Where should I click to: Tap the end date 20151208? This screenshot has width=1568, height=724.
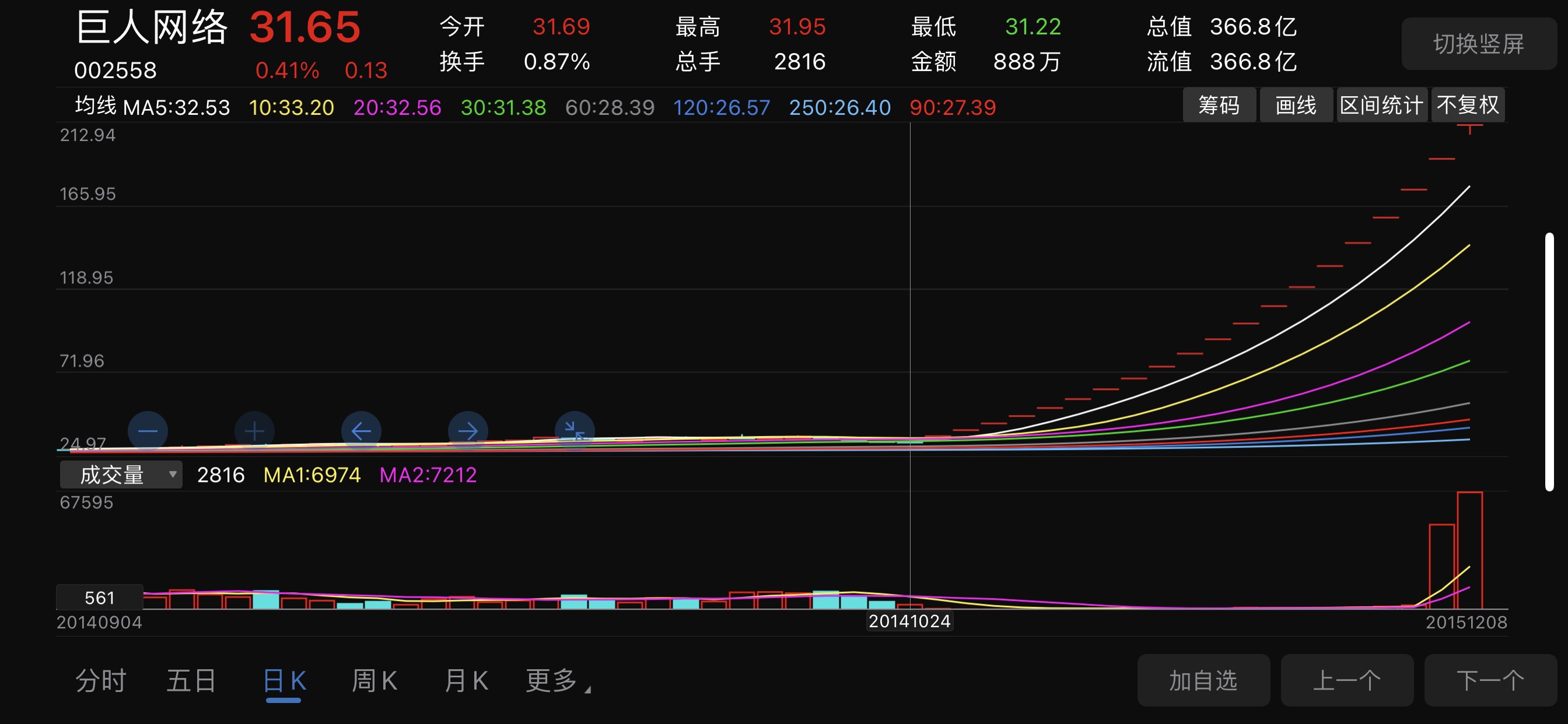[1466, 623]
